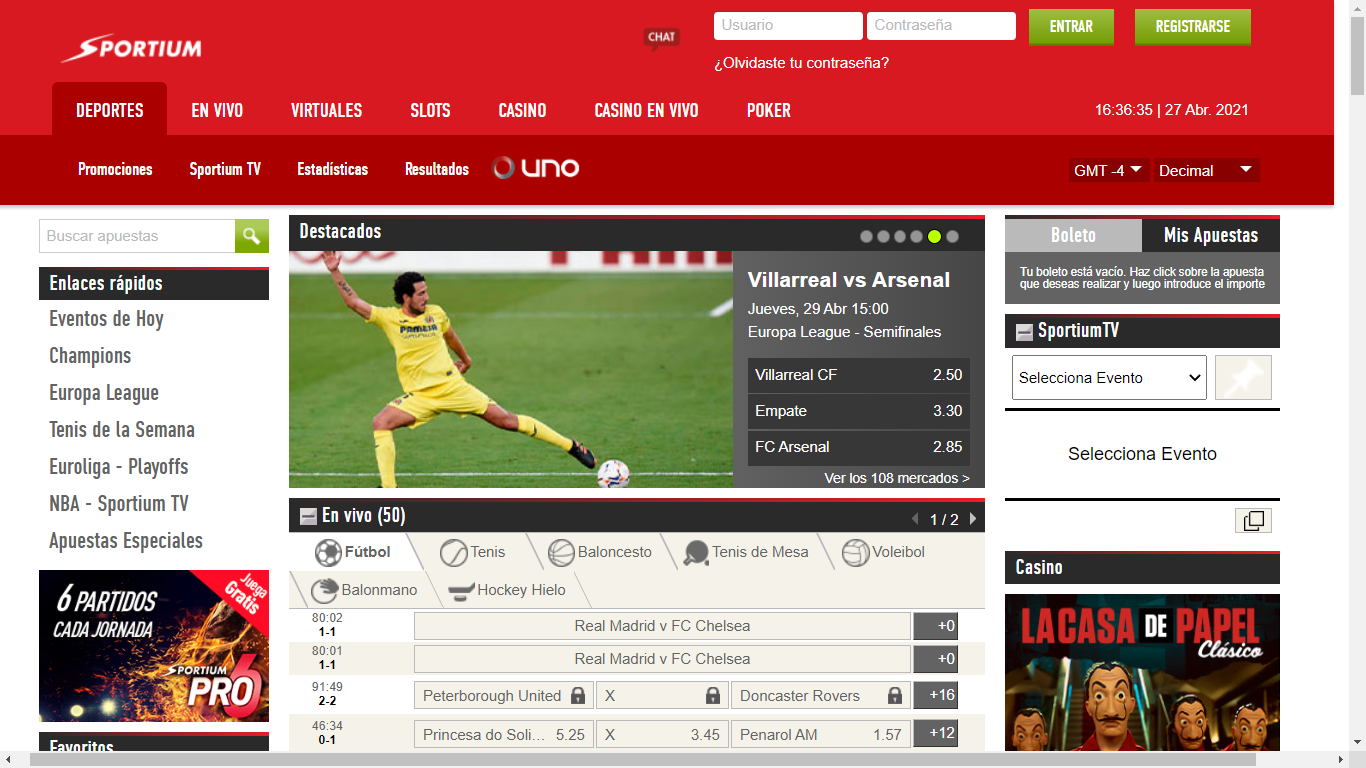Select the Tenis de Mesa paddle icon

tap(696, 552)
